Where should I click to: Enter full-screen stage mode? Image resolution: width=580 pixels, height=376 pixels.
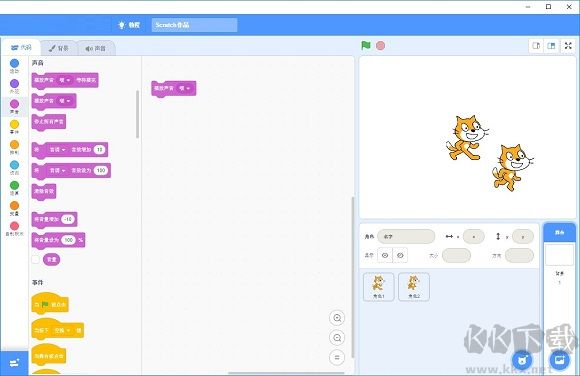click(x=568, y=46)
